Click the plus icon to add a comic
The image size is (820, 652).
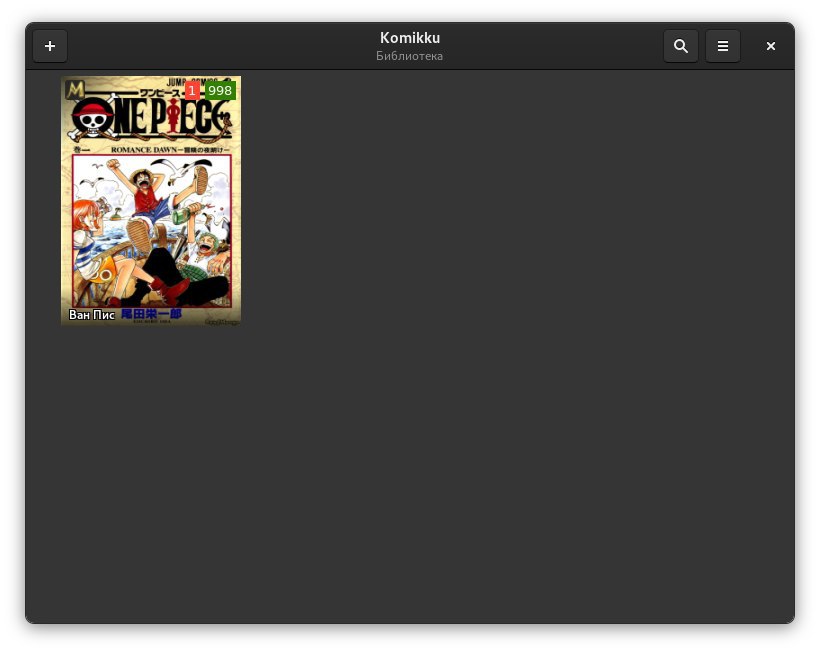click(50, 46)
